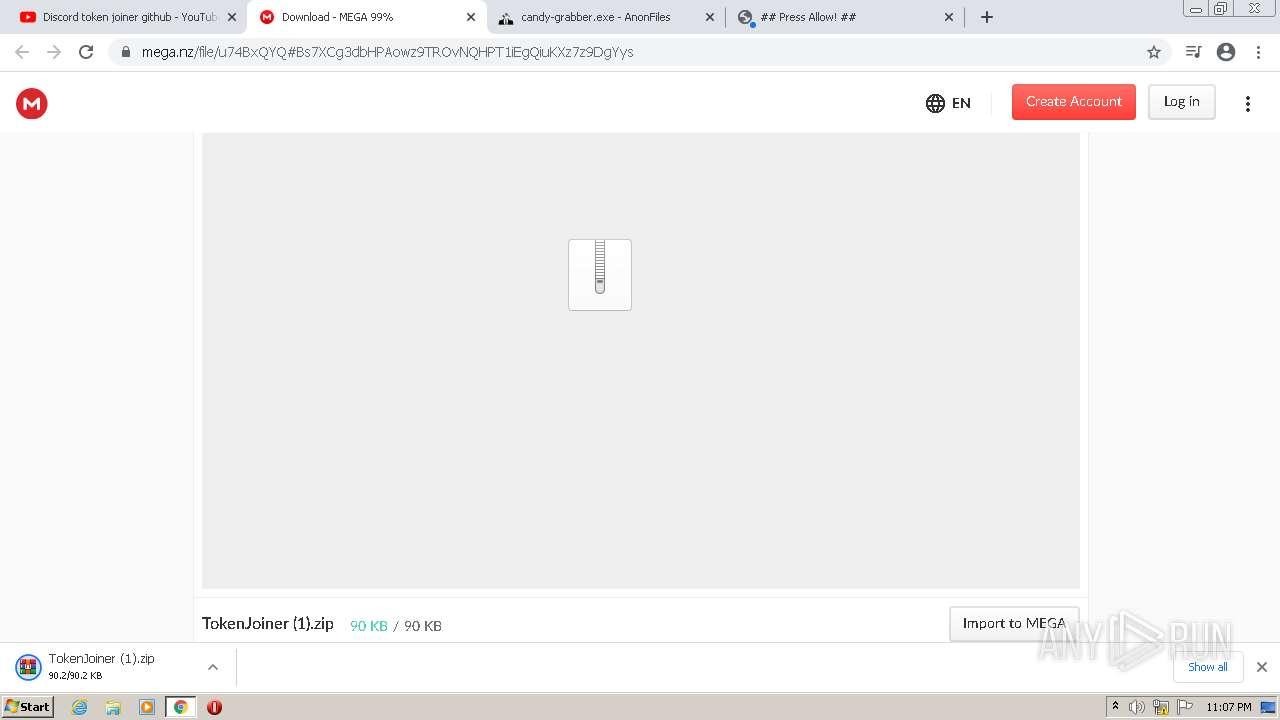Go back in browser history
Viewport: 1280px width, 720px height.
click(x=22, y=52)
